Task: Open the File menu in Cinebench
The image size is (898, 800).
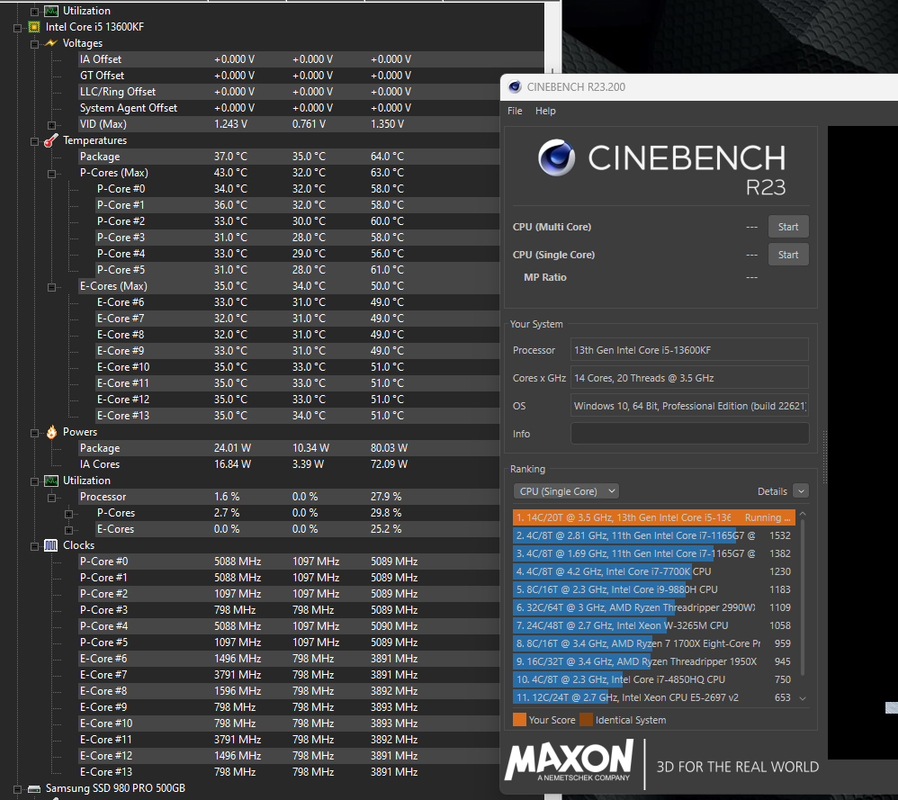Action: click(x=514, y=111)
